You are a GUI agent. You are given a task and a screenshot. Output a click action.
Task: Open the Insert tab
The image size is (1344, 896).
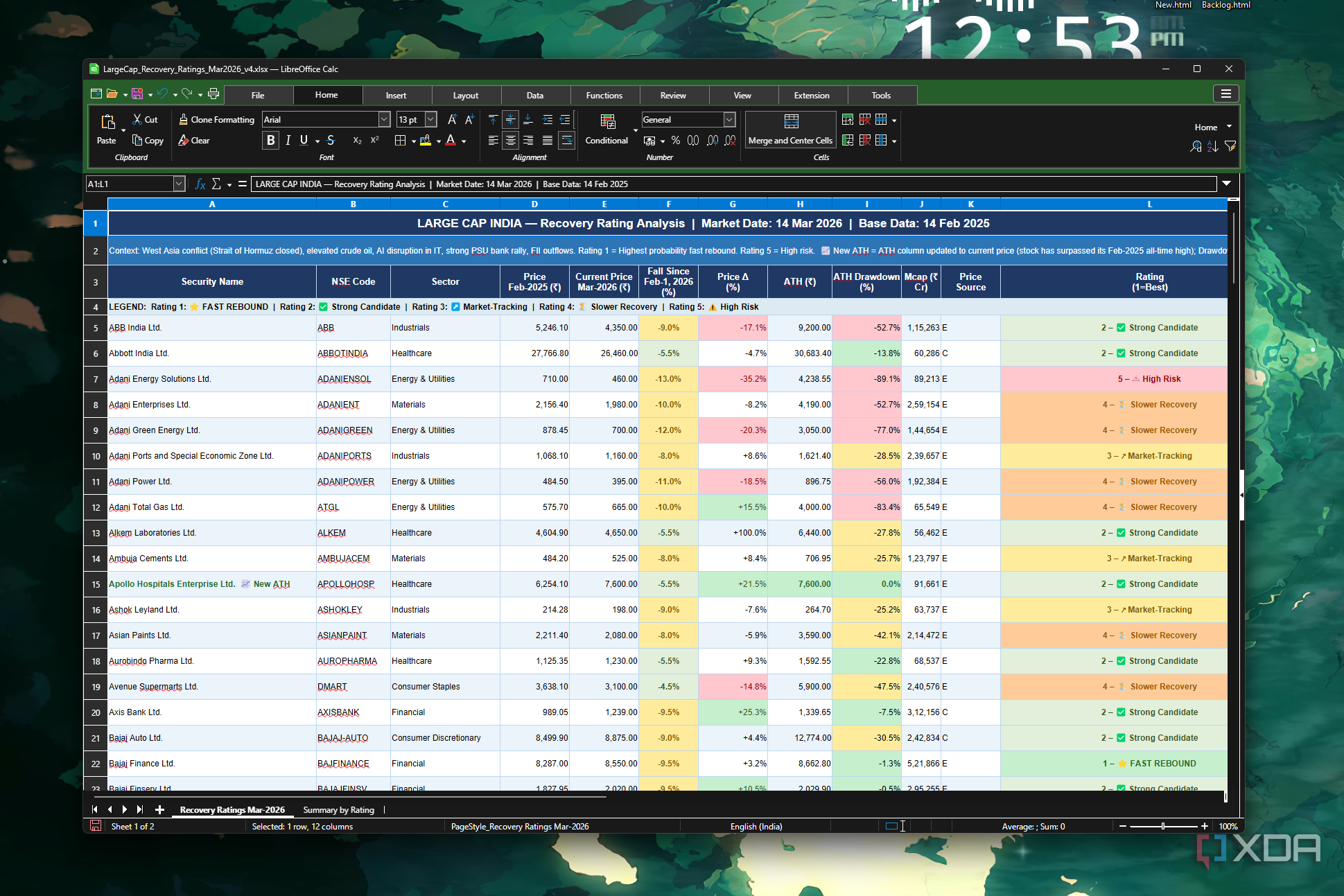(396, 96)
